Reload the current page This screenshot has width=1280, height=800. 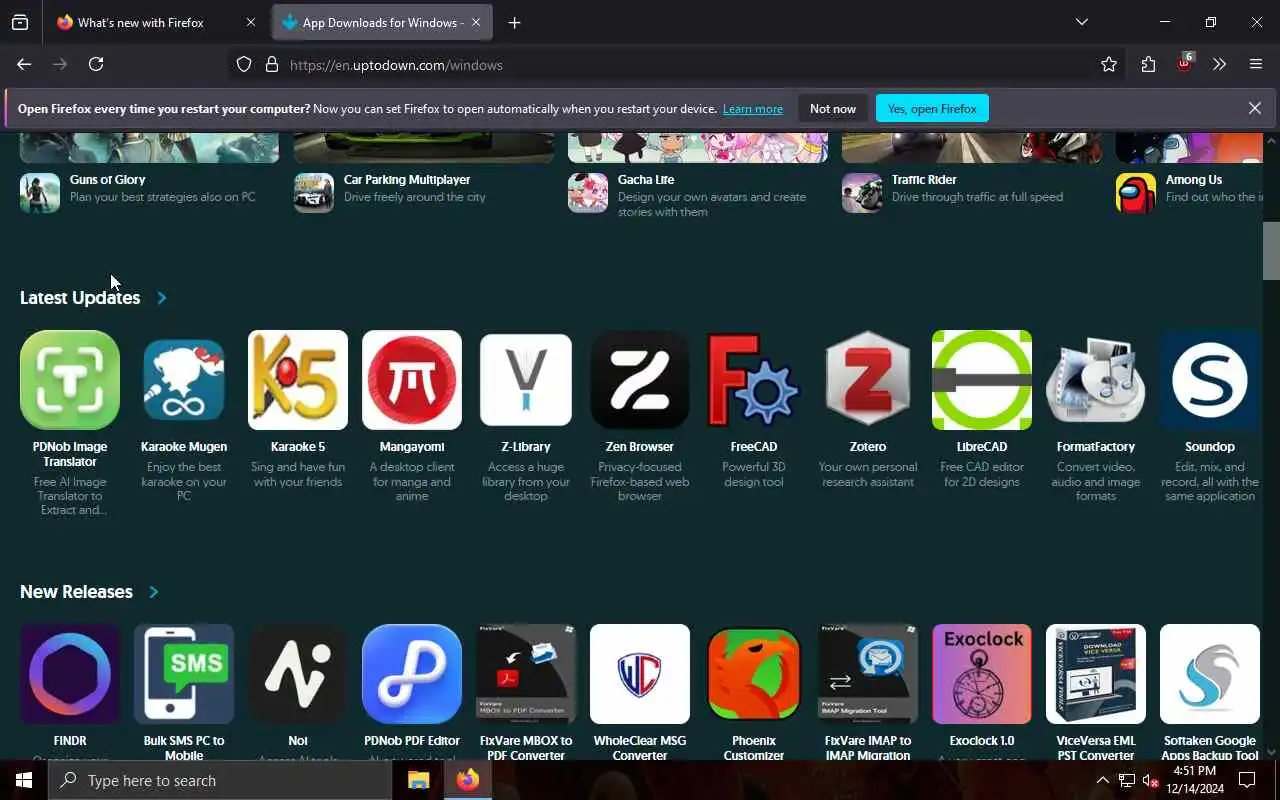(x=96, y=64)
